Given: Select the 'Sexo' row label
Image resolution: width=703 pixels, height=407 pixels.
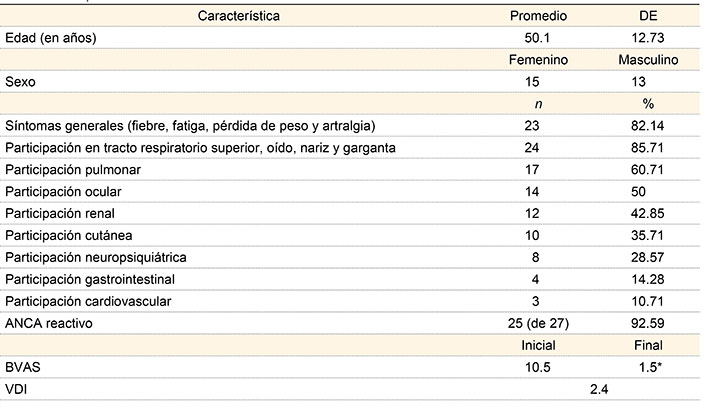Looking at the screenshot, I should [x=21, y=82].
